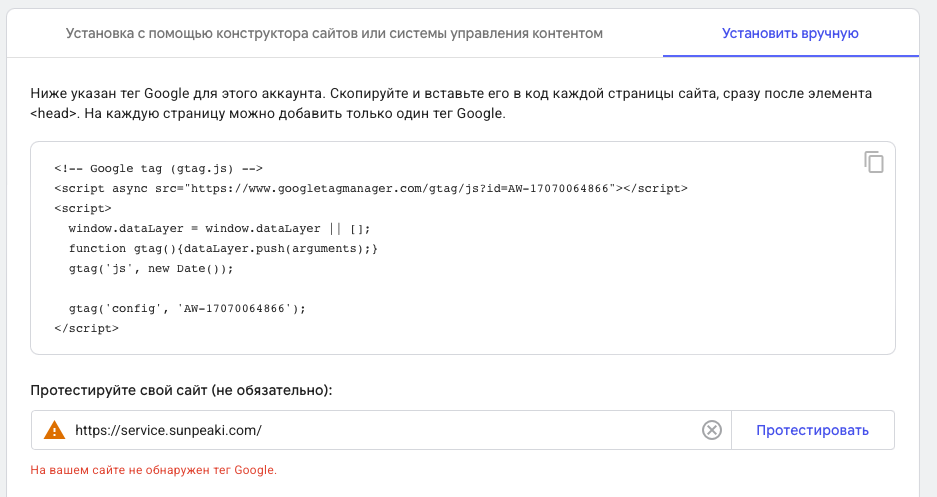937x497 pixels.
Task: Click the first line of the instruction paragraph
Action: pos(451,94)
